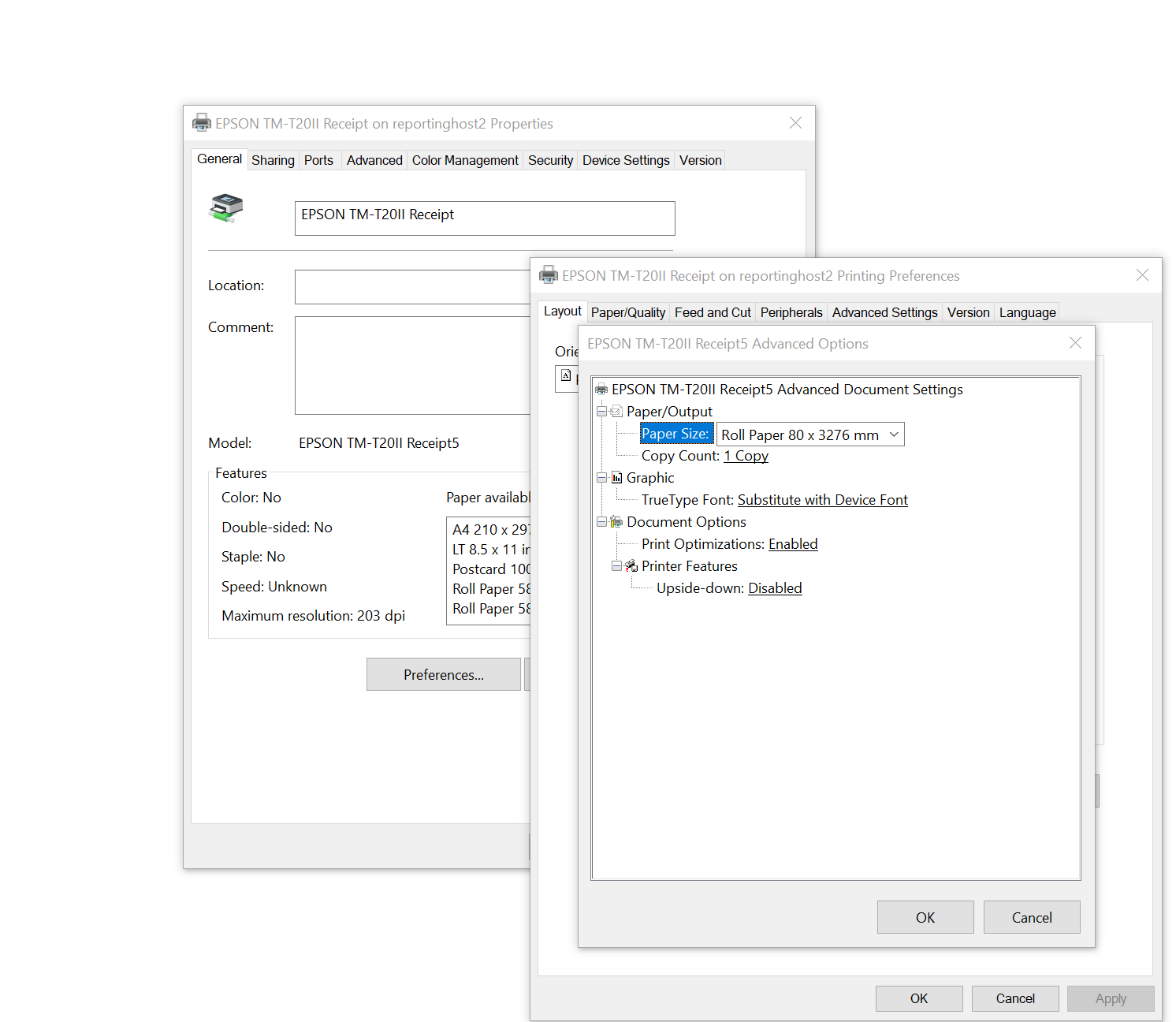Click the 'Staple: No' feature text

253,557
